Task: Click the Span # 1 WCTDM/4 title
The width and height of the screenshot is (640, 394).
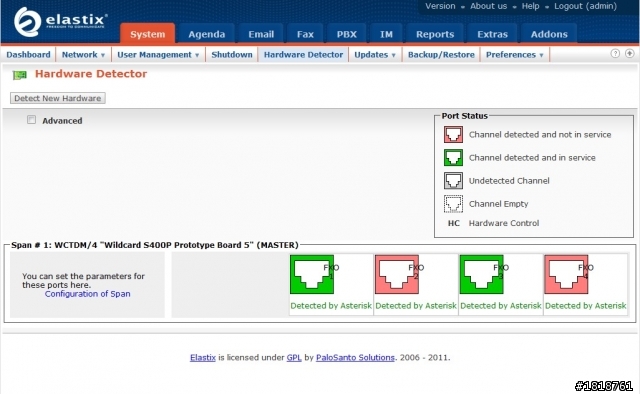Action: point(155,245)
